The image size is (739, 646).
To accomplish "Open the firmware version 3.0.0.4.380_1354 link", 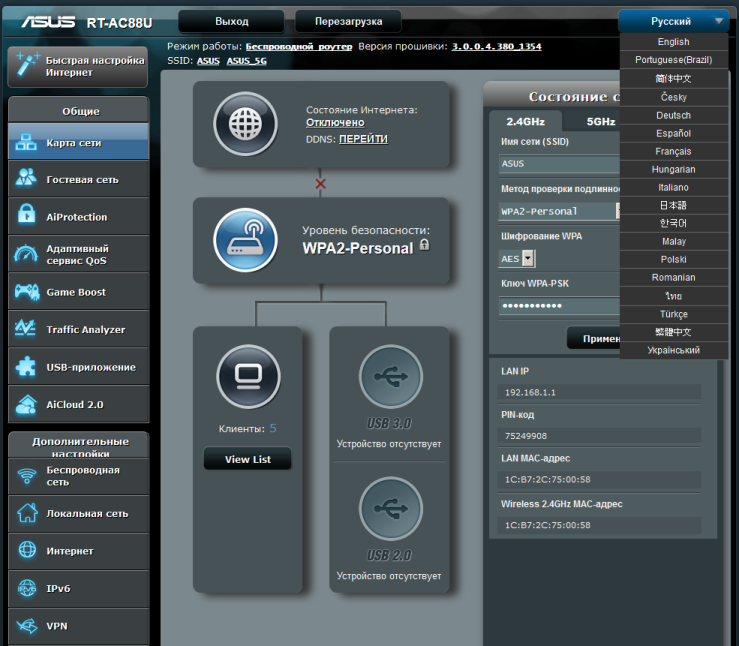I will [496, 47].
